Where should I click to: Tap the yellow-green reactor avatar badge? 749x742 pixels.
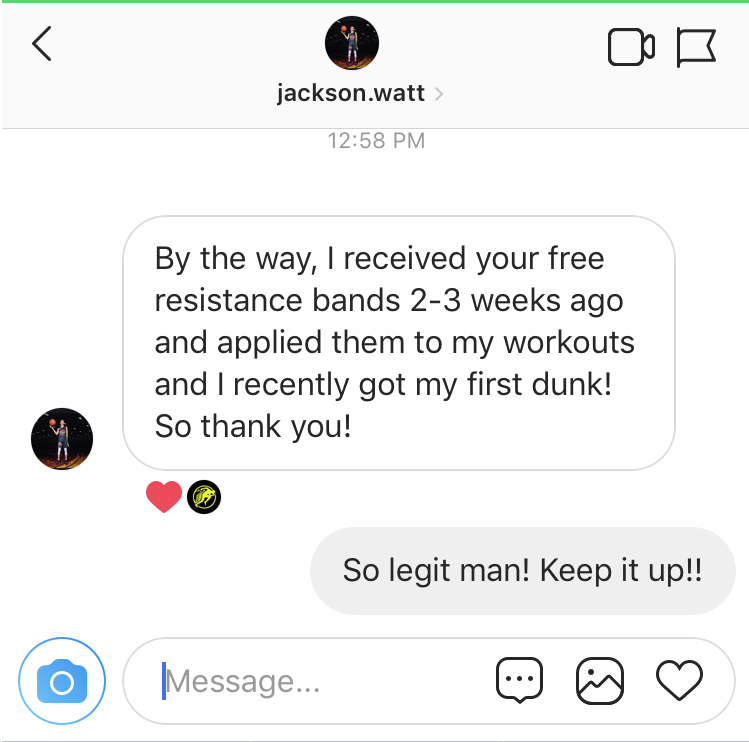tap(204, 497)
